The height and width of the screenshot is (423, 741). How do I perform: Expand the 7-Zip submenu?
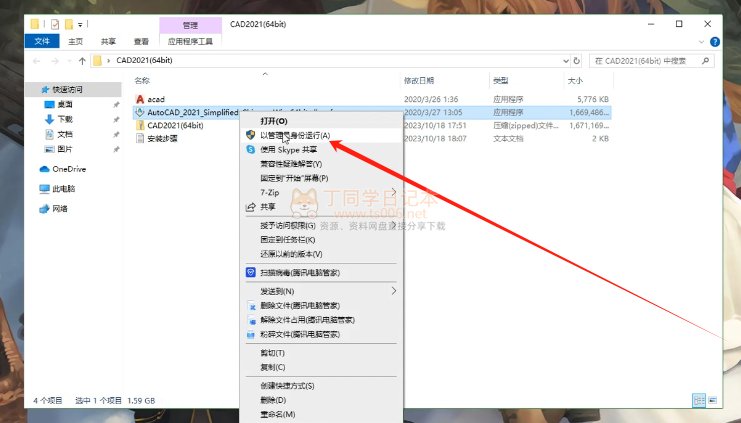[394, 192]
